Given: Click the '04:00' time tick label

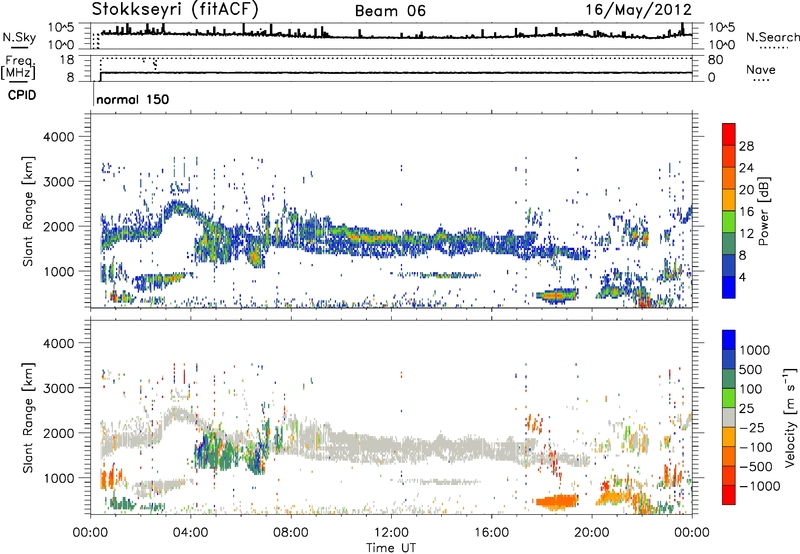Looking at the screenshot, I should pyautogui.click(x=190, y=533).
